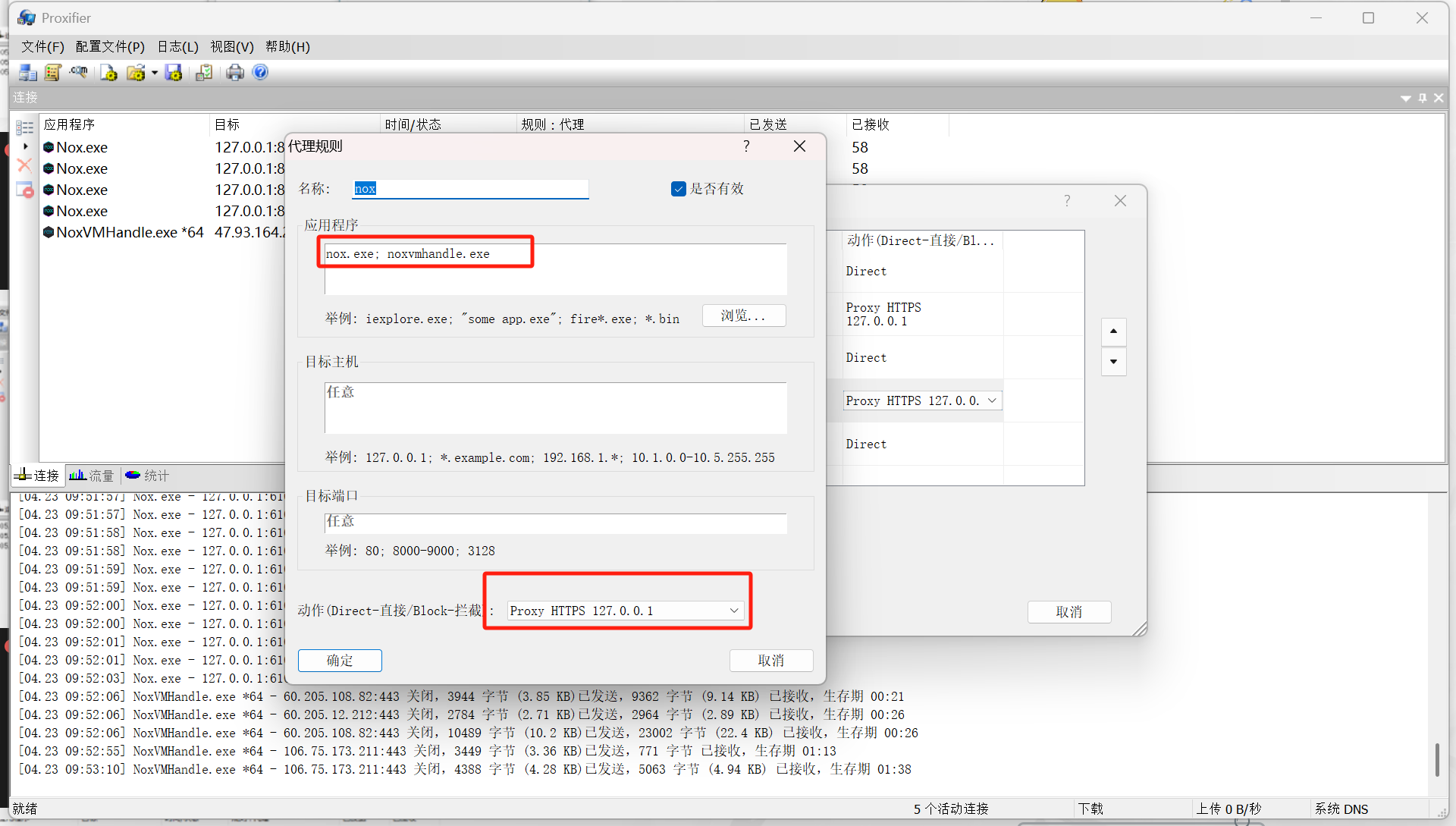Viewport: 1456px width, 826px height.
Task: Click Nox icon of NoxVMHandle.exe row
Action: [x=49, y=232]
